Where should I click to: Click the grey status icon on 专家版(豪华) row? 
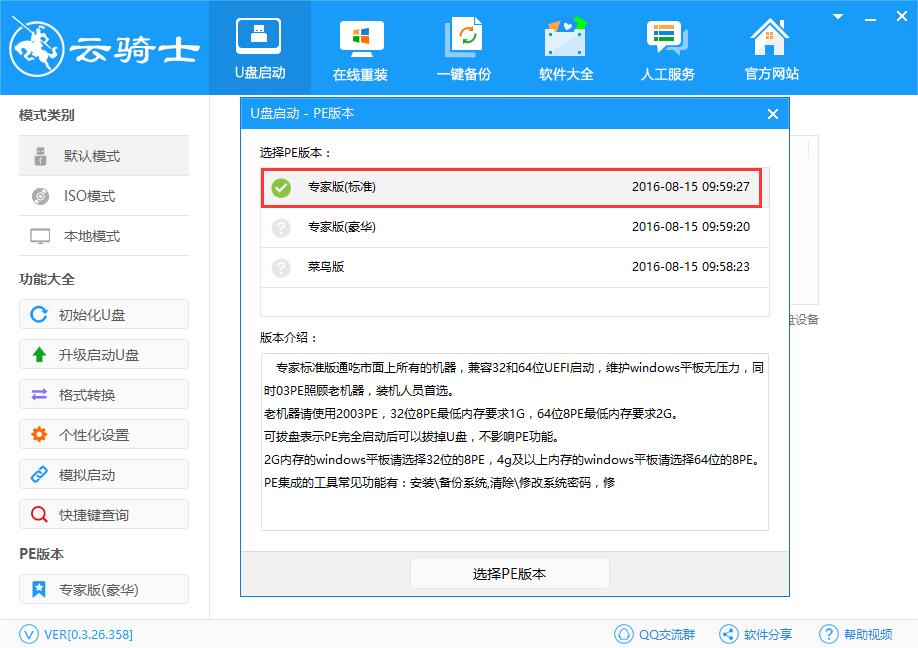click(281, 228)
